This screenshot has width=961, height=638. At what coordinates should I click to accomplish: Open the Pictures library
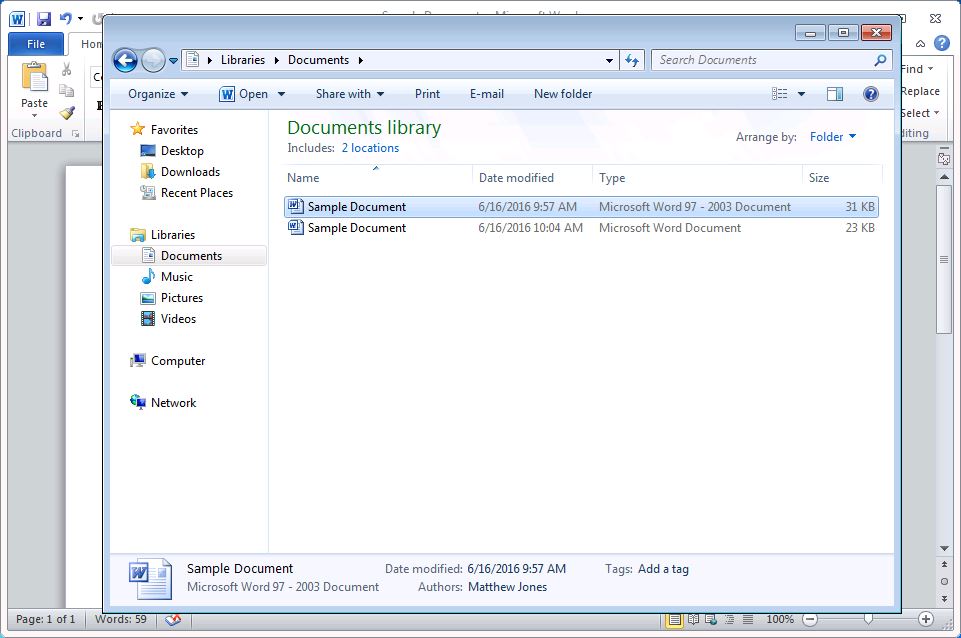pyautogui.click(x=172, y=298)
